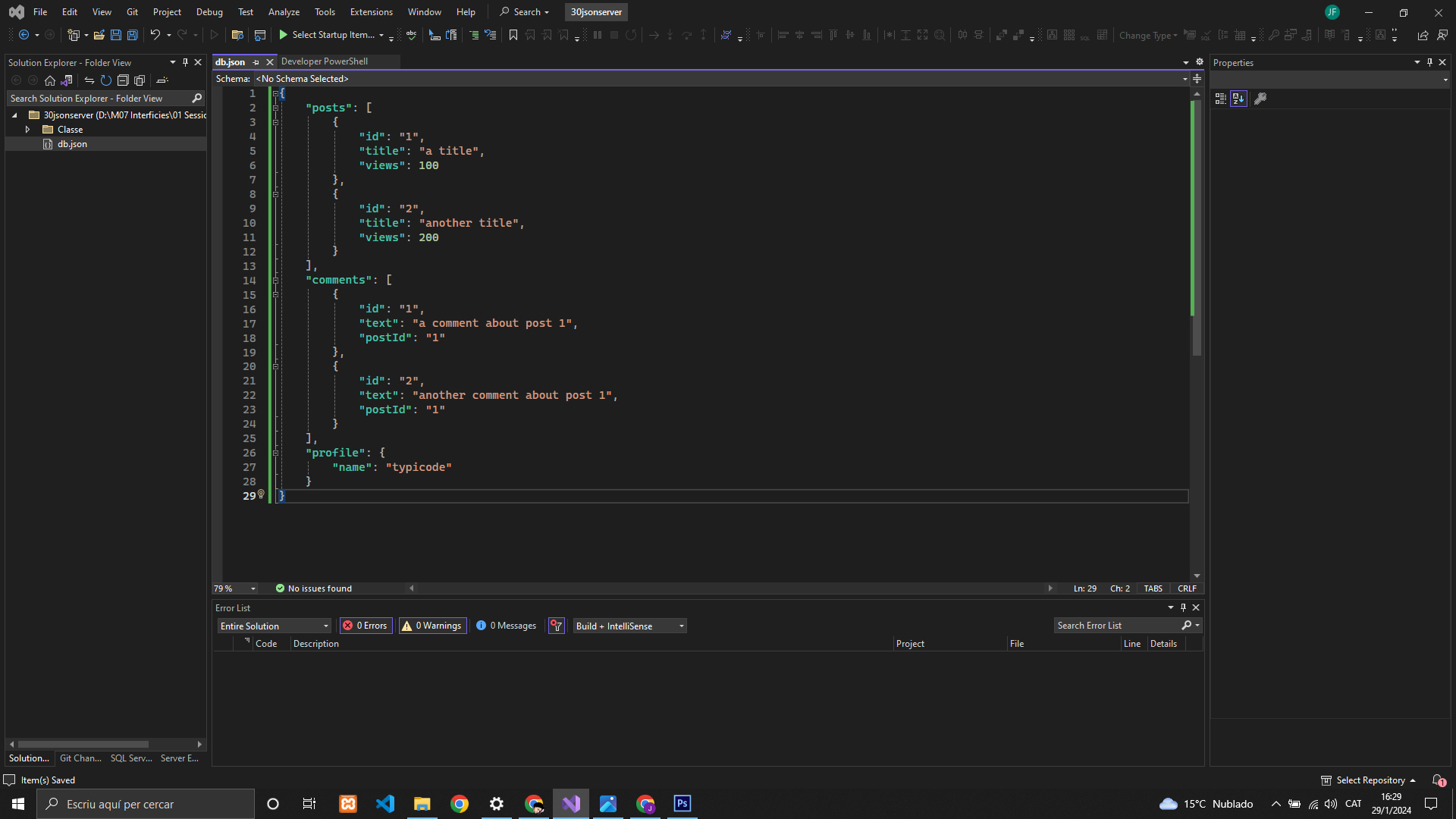Viewport: 1456px width, 819px height.
Task: Click the Undo toolbar icon
Action: [x=155, y=35]
